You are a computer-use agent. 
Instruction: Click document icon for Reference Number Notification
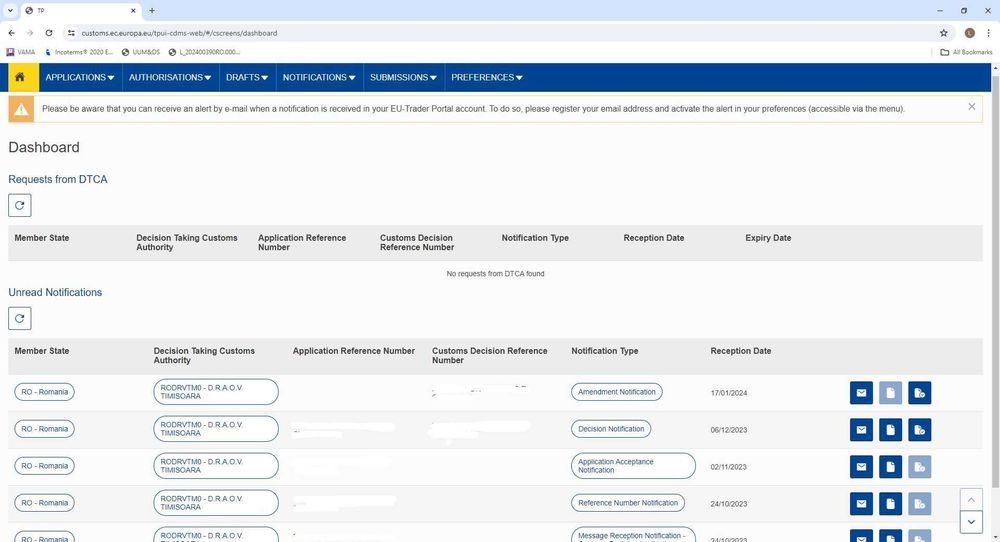pyautogui.click(x=890, y=504)
